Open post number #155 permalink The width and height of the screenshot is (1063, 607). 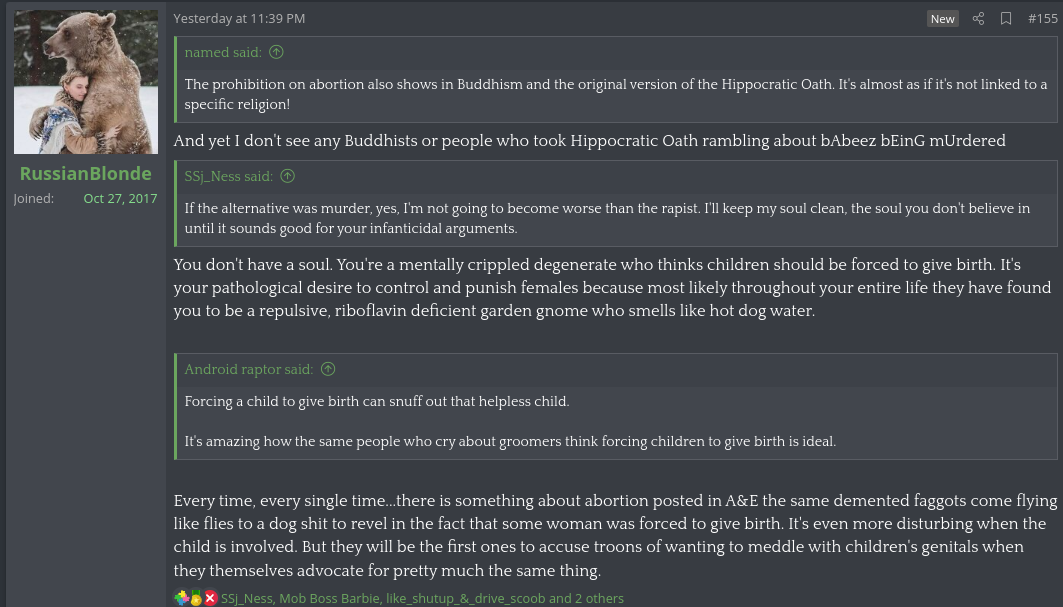[1042, 19]
